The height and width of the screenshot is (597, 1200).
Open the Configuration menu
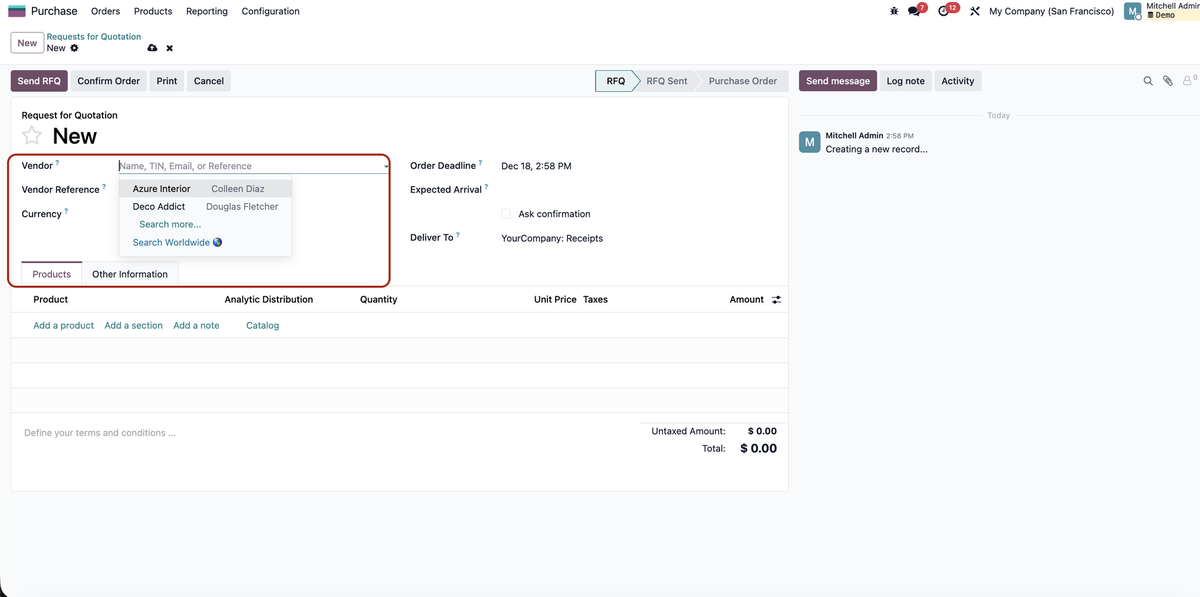270,11
